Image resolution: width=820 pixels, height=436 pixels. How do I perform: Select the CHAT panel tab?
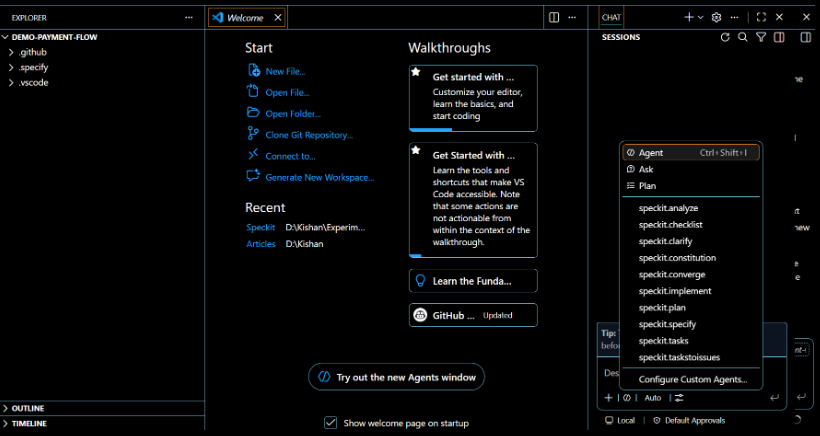tap(611, 17)
